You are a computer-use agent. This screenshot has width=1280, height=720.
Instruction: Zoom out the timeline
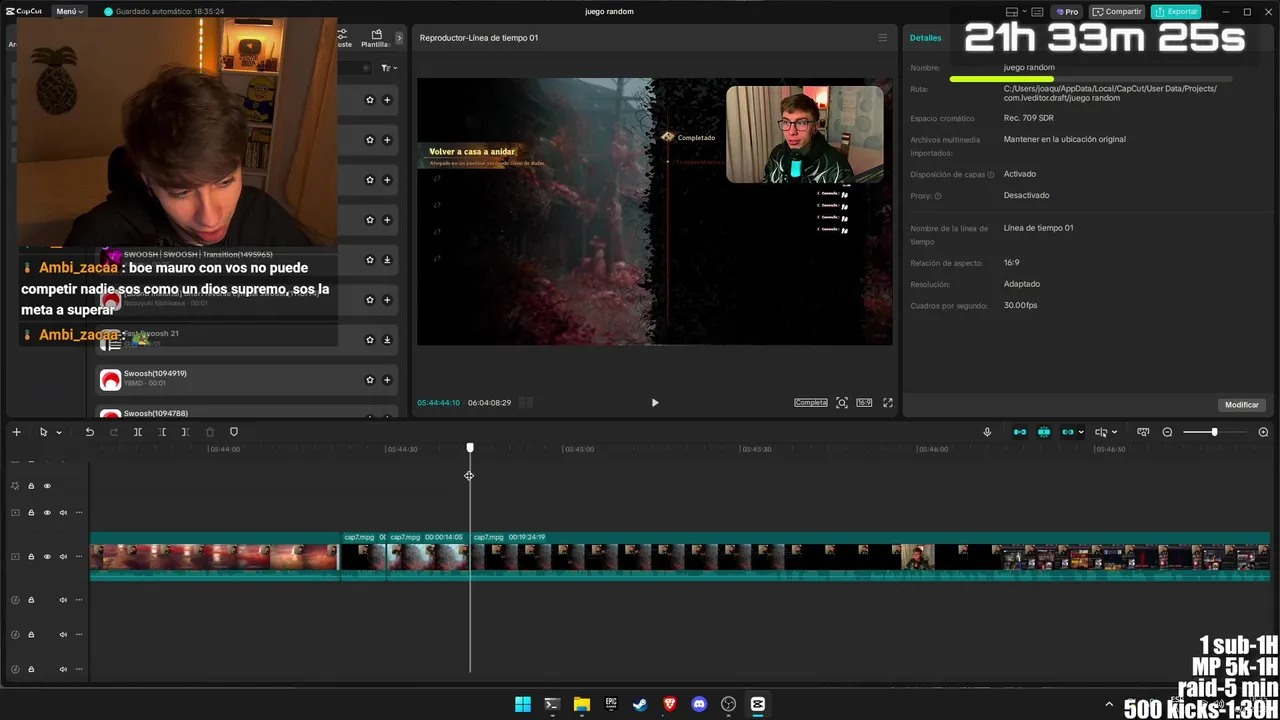click(x=1167, y=432)
